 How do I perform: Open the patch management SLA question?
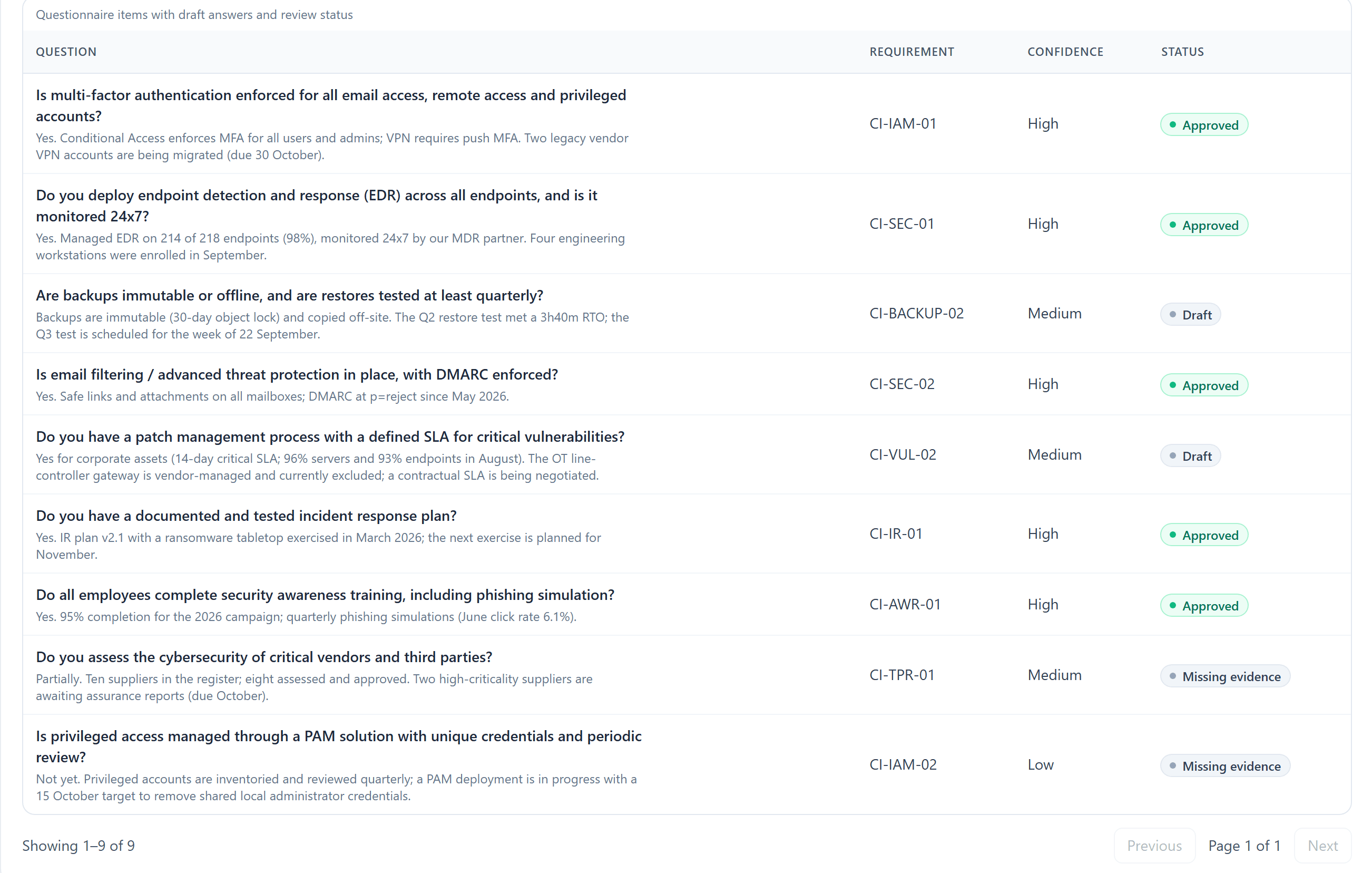pyautogui.click(x=330, y=437)
